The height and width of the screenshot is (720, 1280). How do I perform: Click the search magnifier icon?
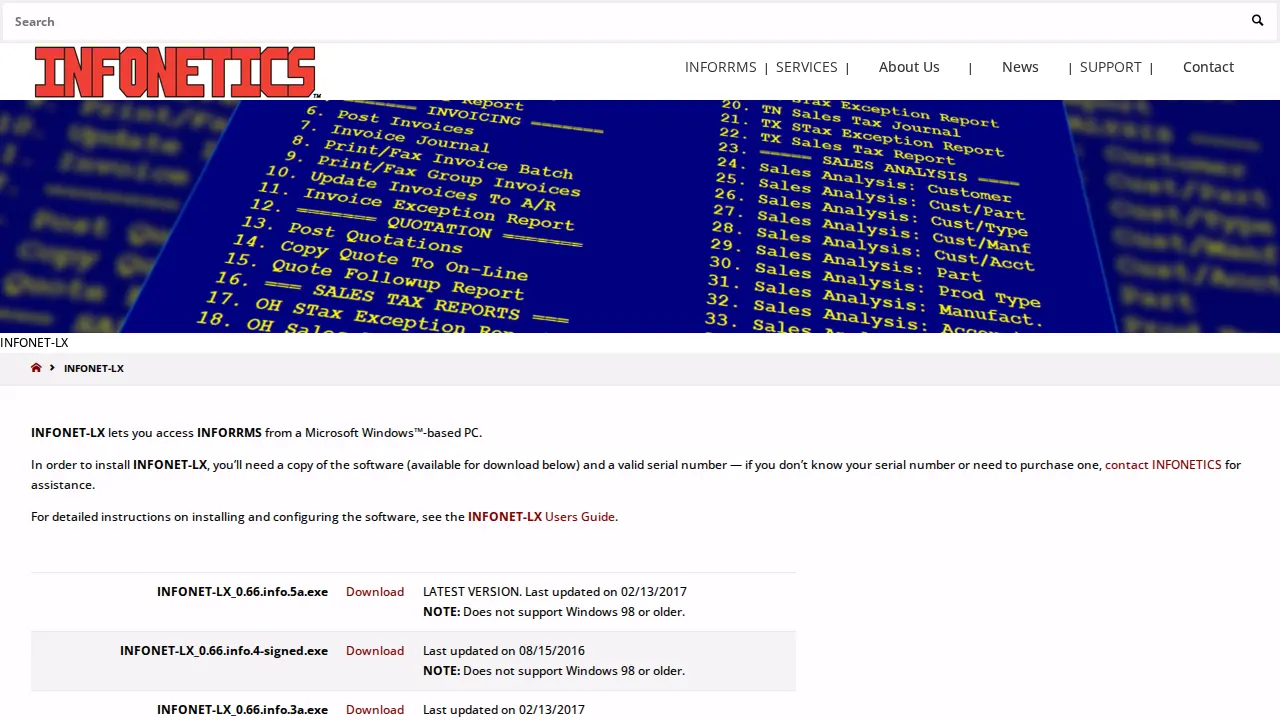click(1257, 21)
